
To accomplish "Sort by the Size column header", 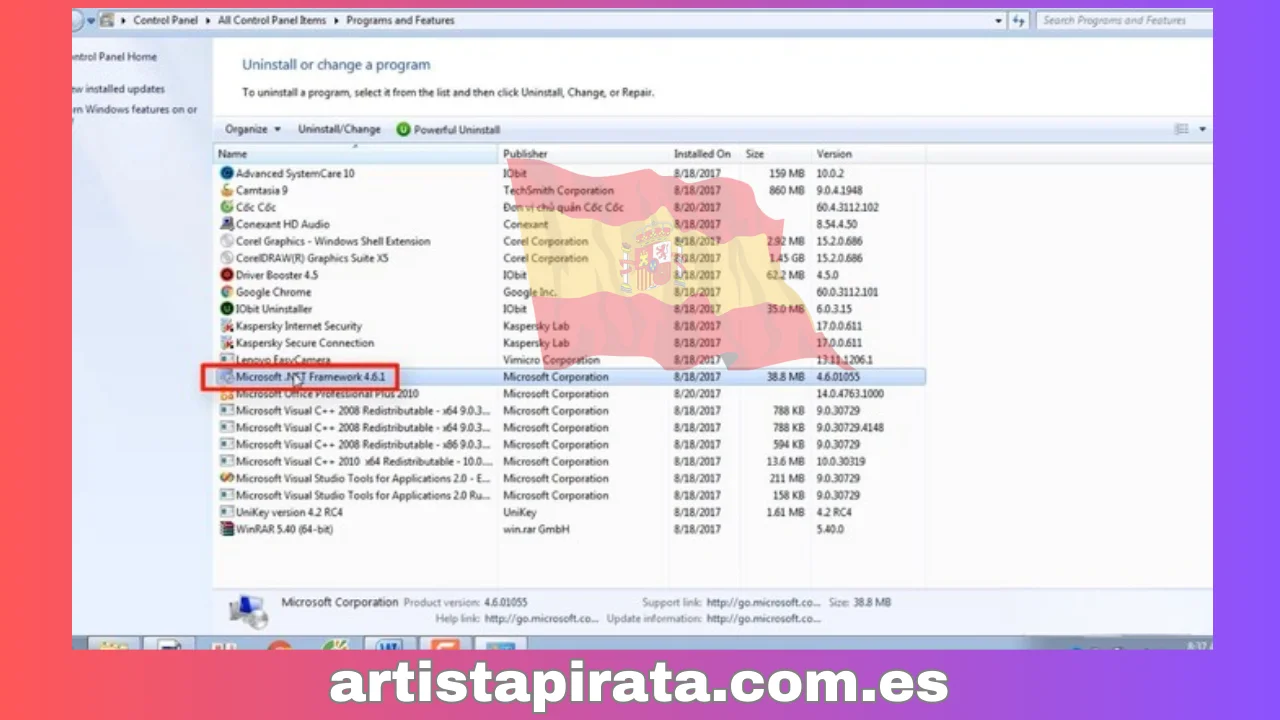I will pos(776,154).
